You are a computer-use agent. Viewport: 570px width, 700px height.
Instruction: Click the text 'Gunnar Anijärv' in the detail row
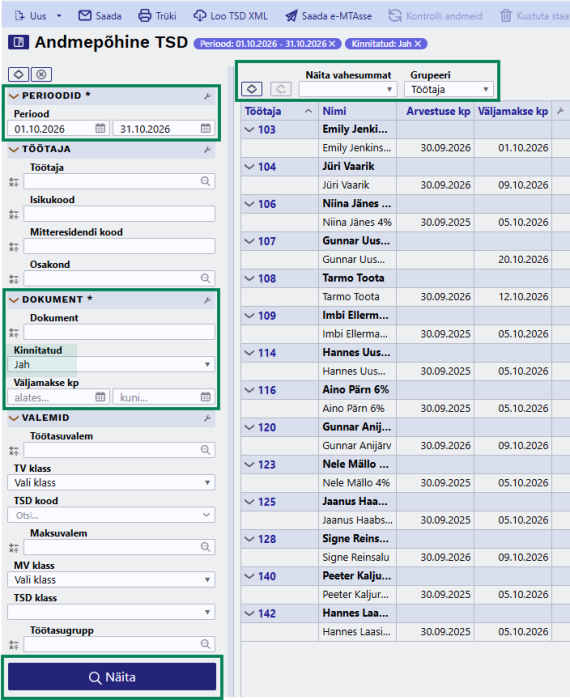click(x=357, y=446)
